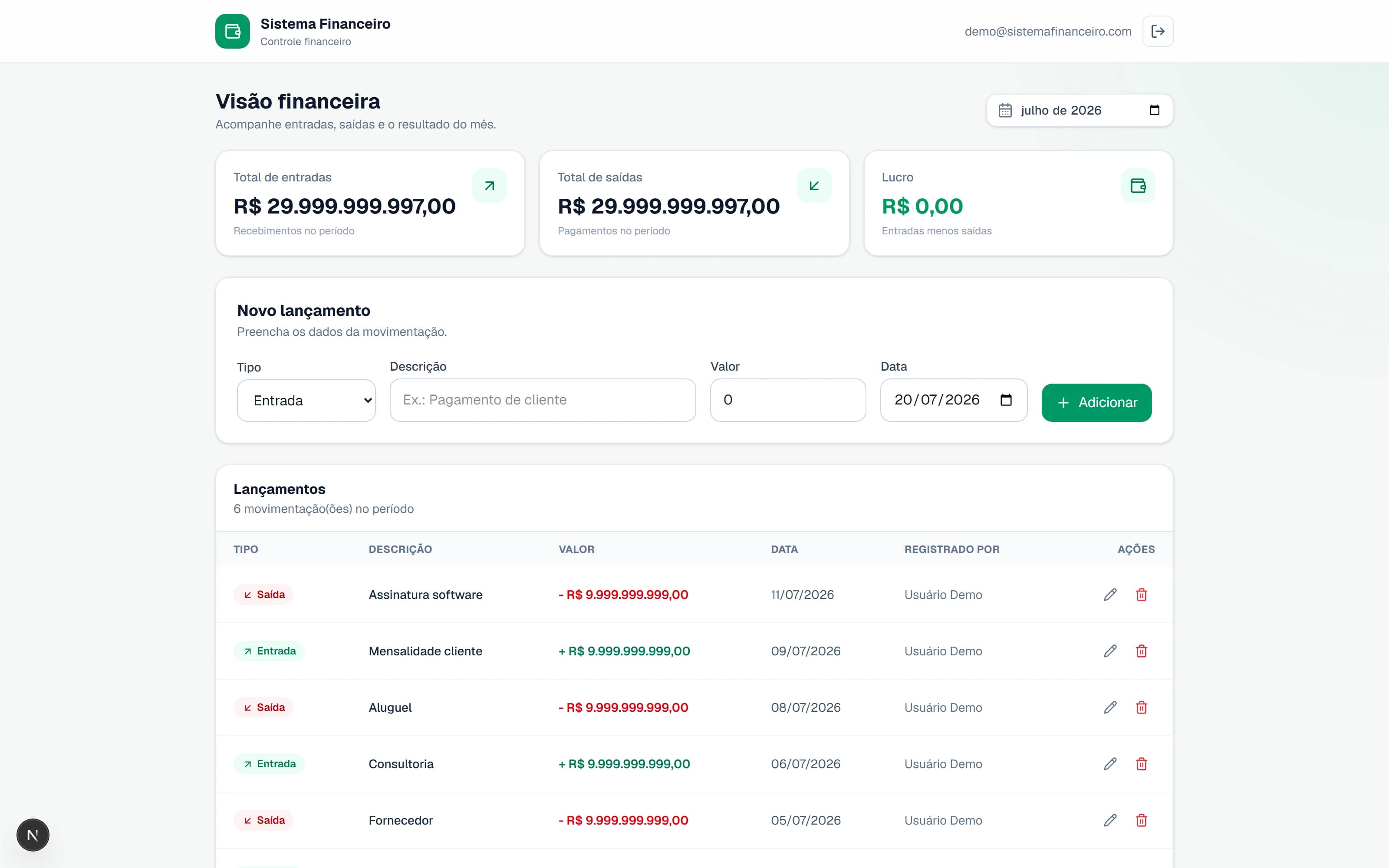Delete the Consultoria entry

(x=1141, y=764)
